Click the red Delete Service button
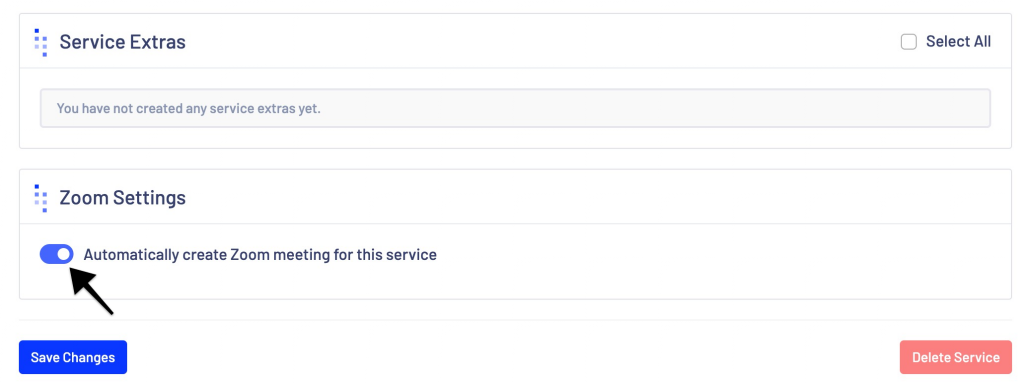This screenshot has height=384, width=1024. pyautogui.click(x=955, y=357)
